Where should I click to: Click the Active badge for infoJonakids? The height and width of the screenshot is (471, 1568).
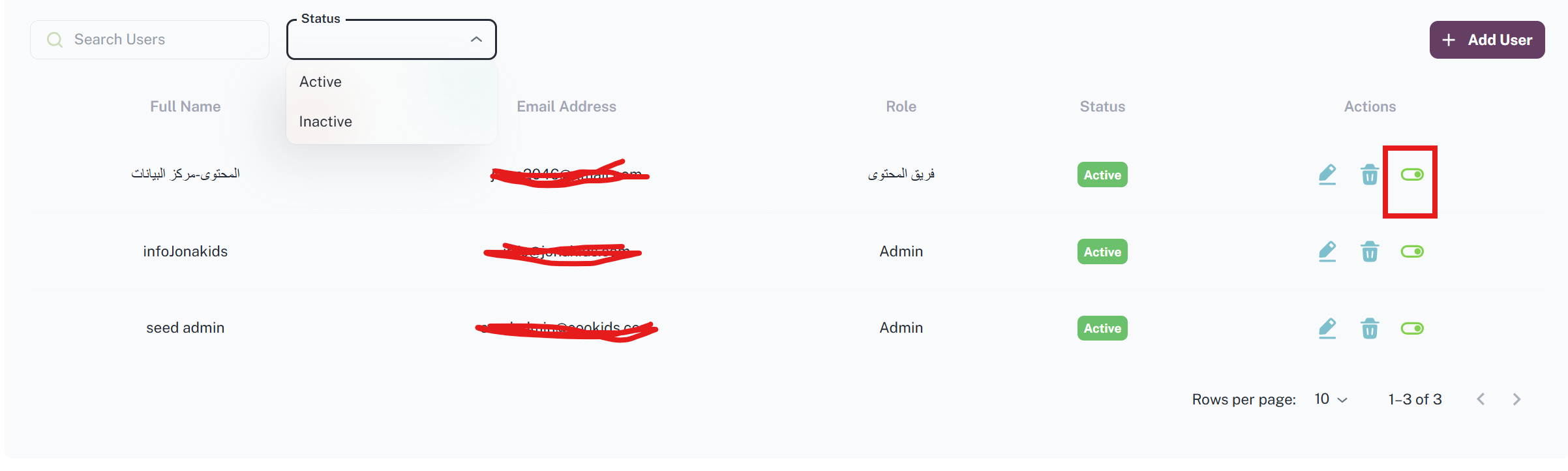[1102, 252]
